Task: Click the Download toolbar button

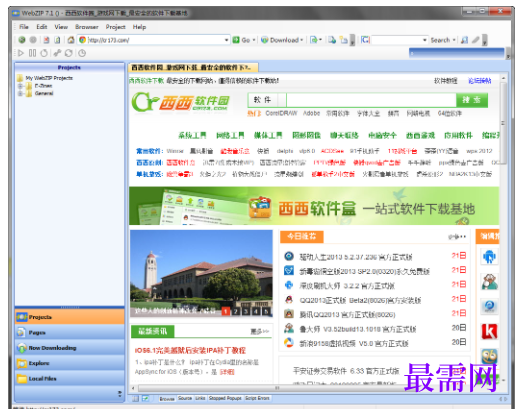Action: [279, 40]
